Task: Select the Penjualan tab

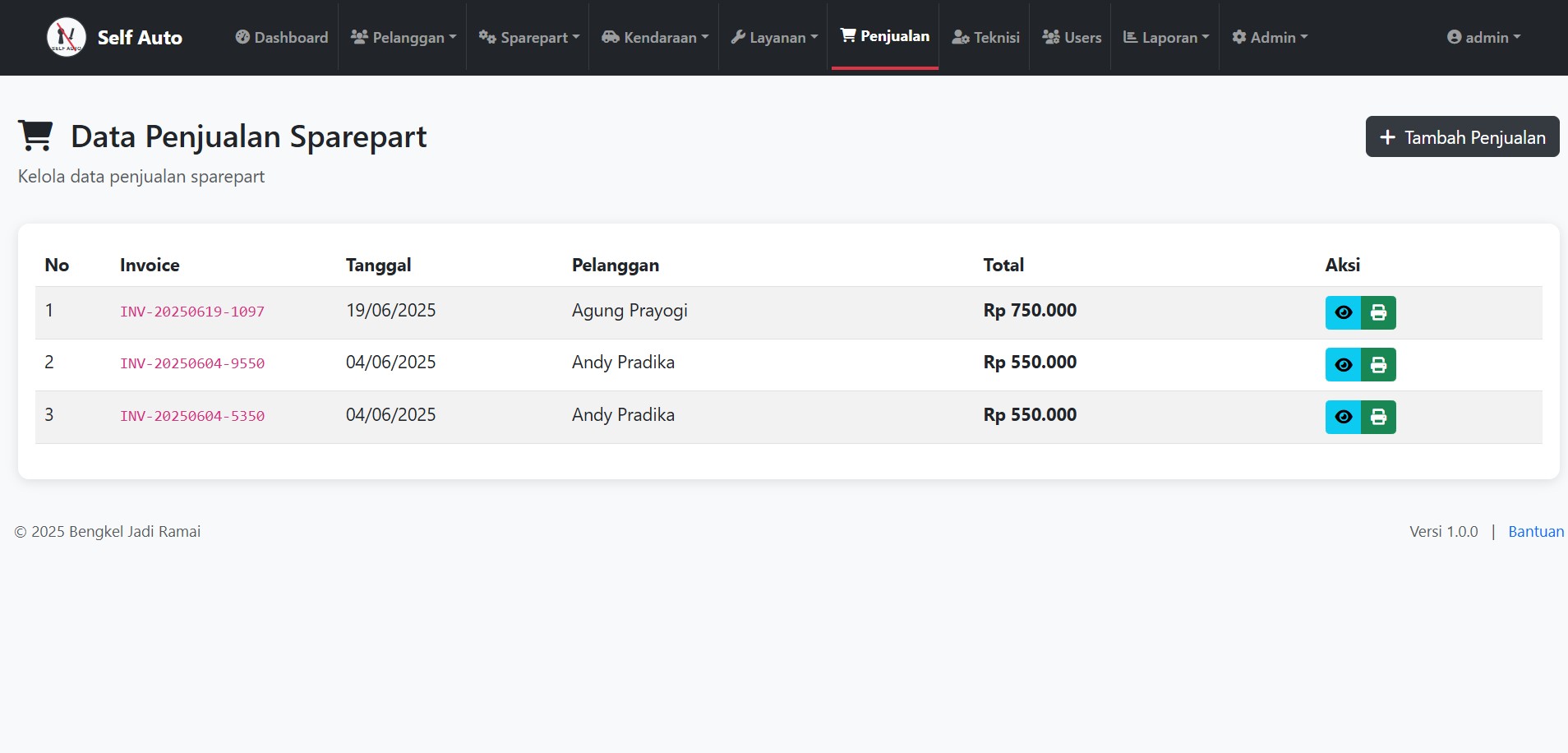Action: click(x=885, y=36)
